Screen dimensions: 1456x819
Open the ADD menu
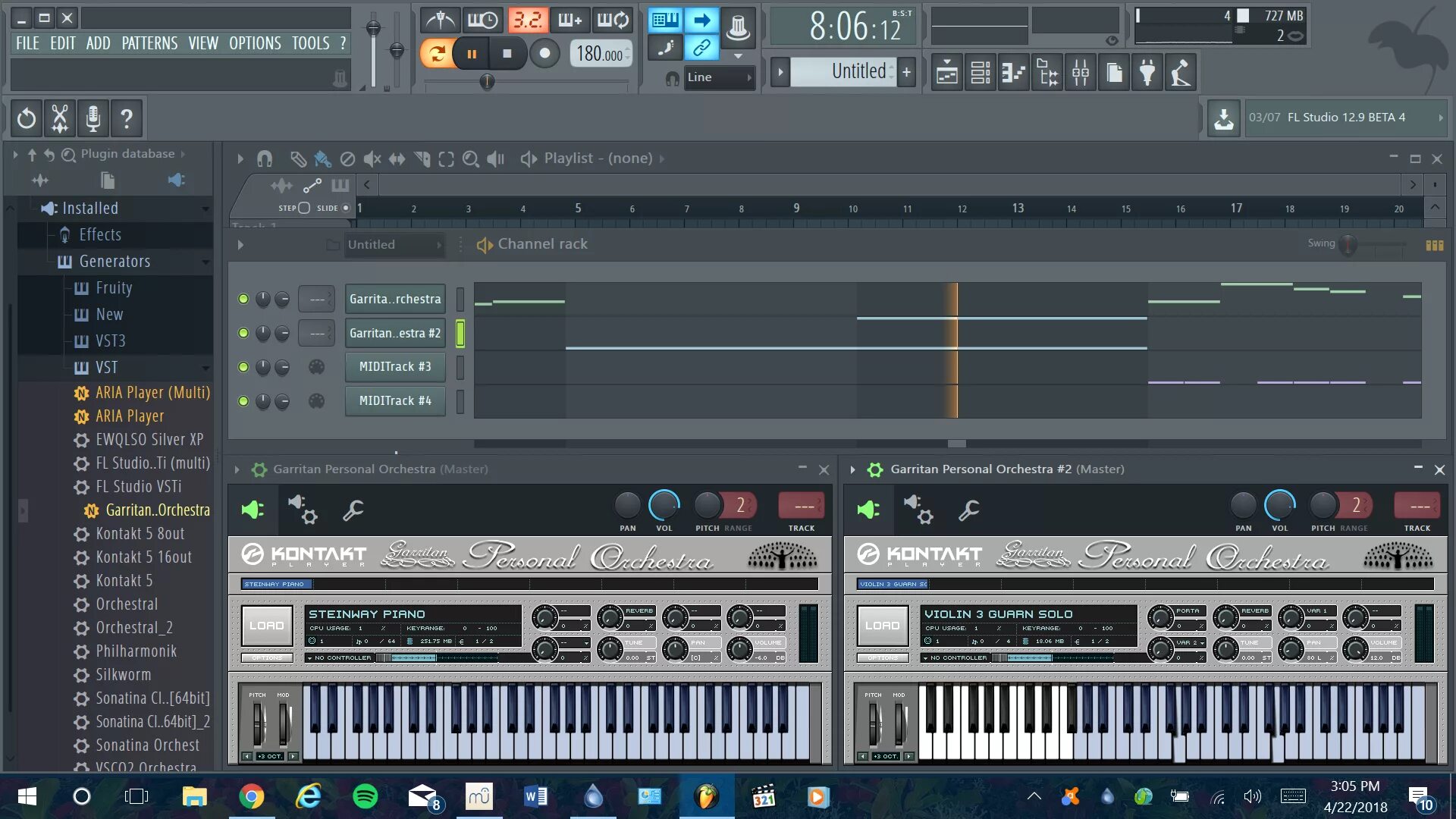pyautogui.click(x=98, y=43)
